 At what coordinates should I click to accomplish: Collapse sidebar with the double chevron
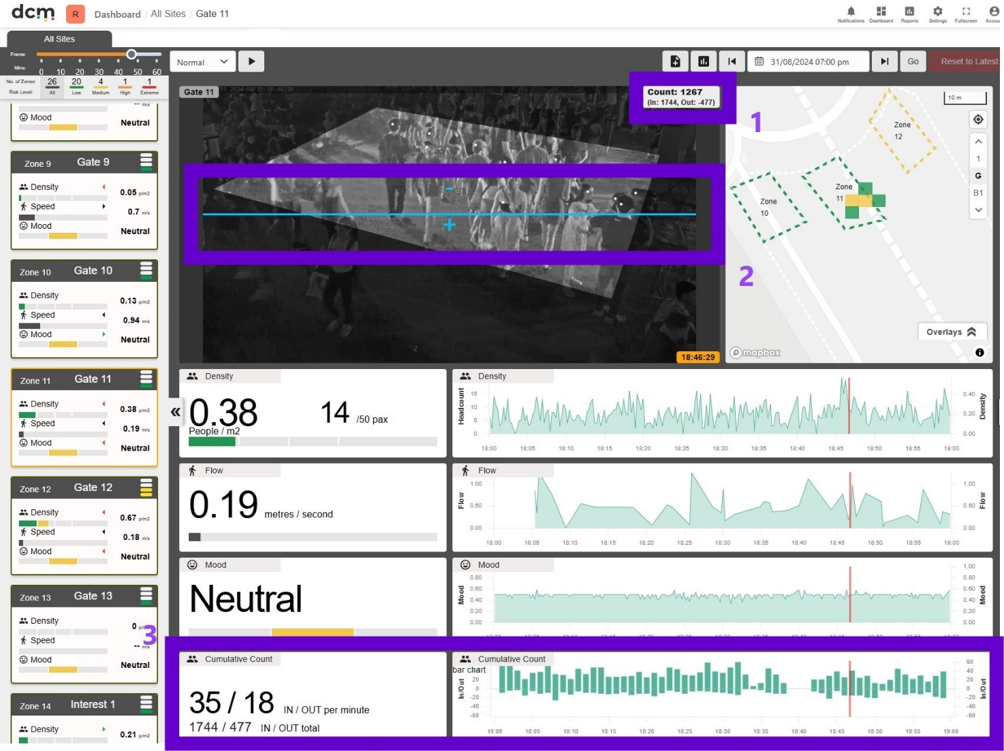pos(175,412)
